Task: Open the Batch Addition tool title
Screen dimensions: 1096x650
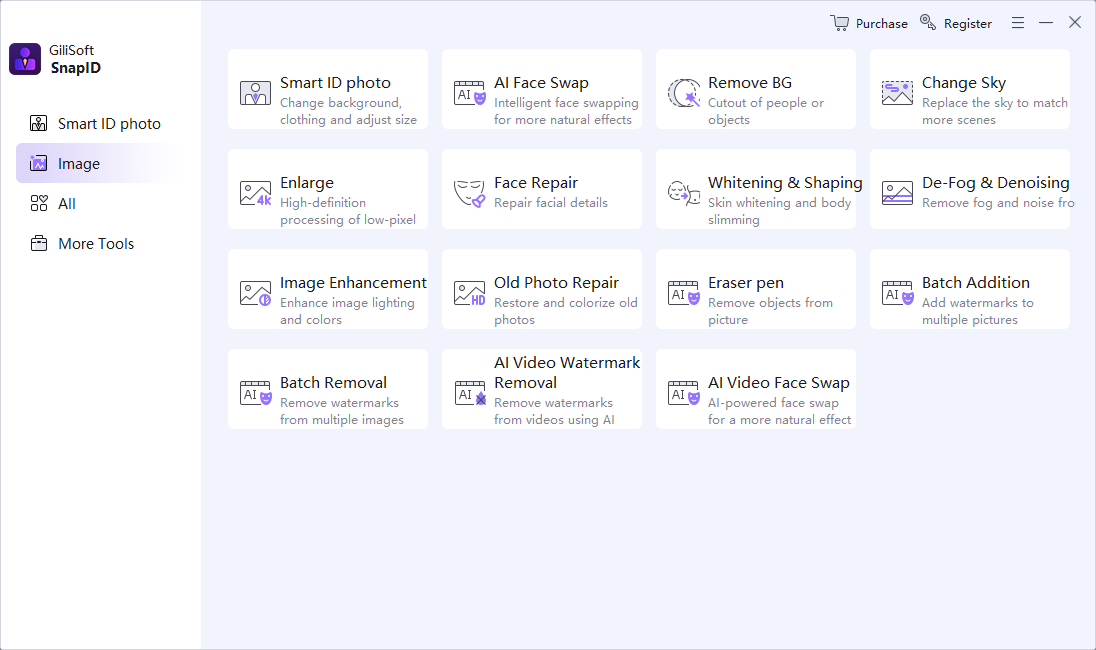Action: [976, 282]
